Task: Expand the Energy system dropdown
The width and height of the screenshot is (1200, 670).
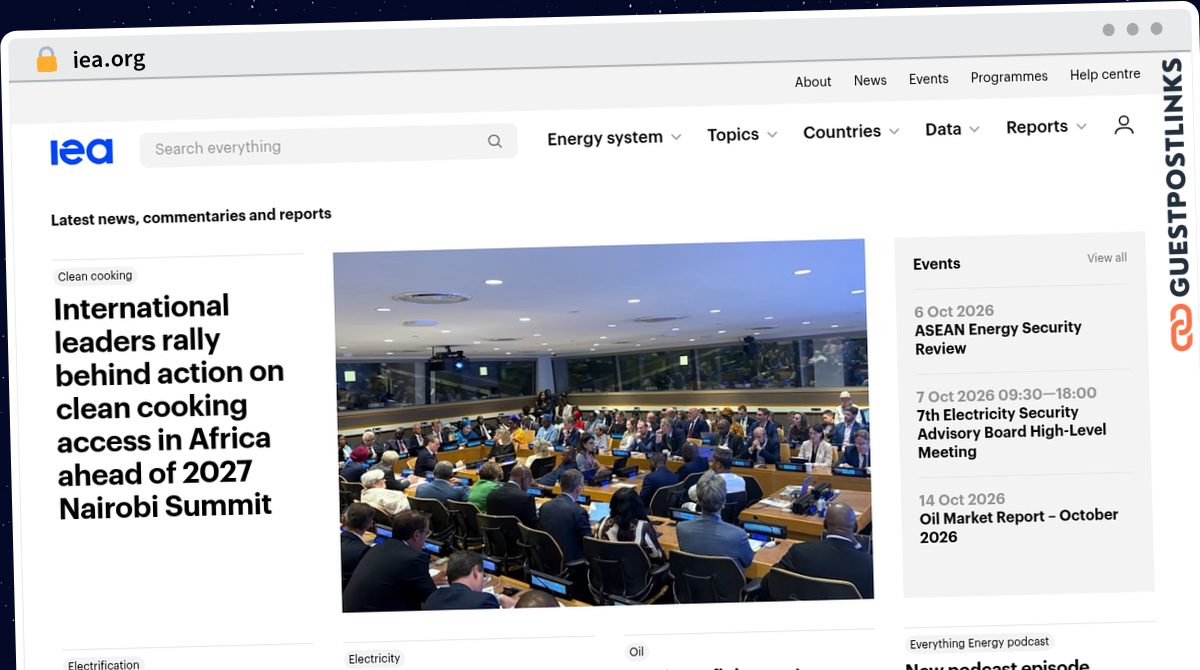Action: coord(614,138)
